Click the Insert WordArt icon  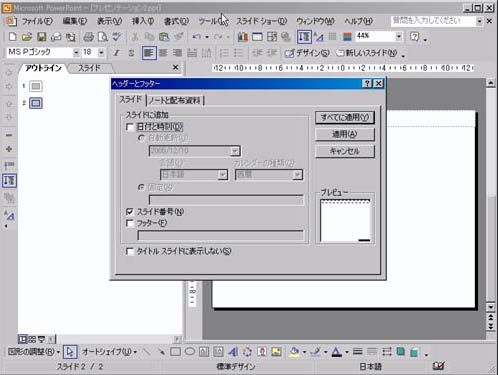coord(233,351)
